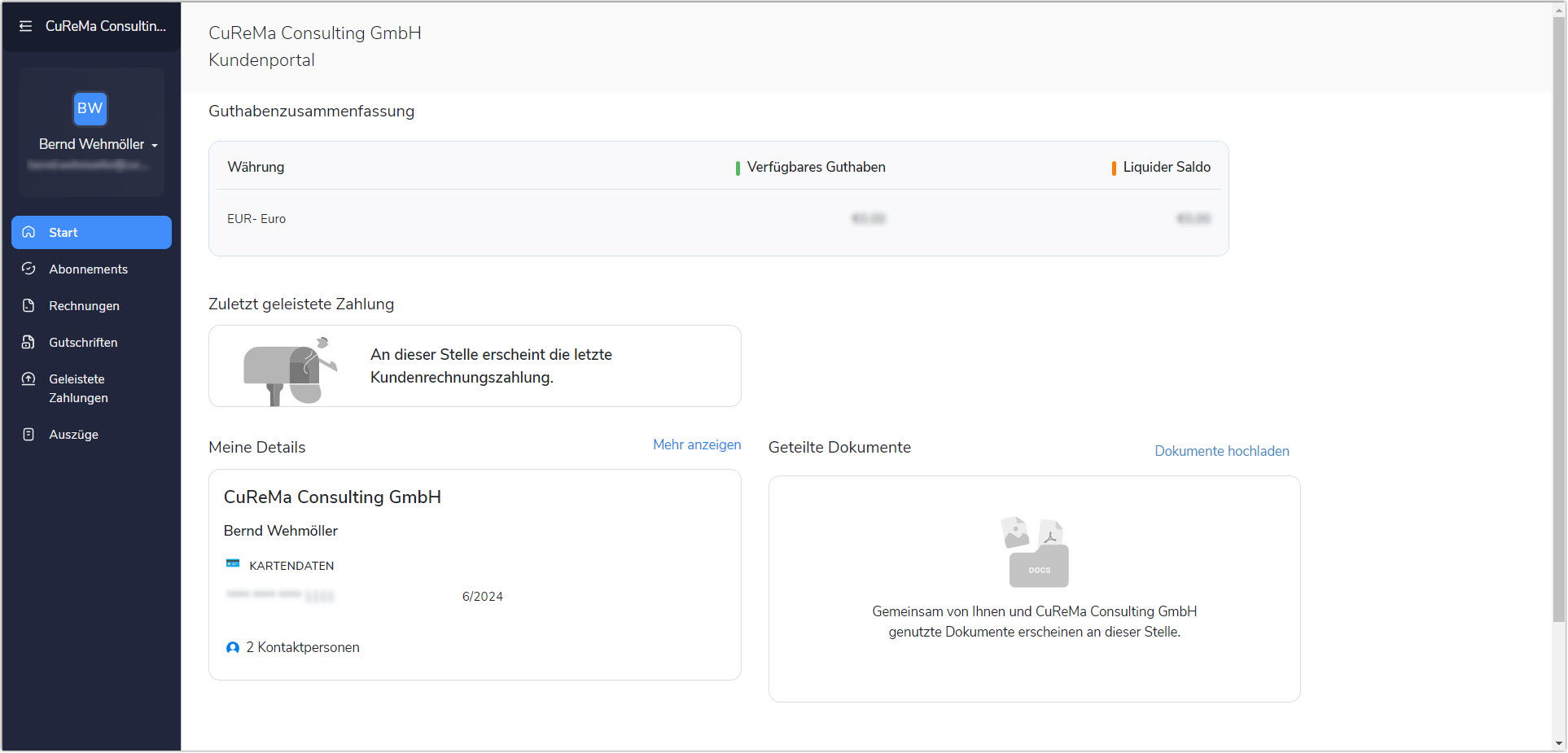The height and width of the screenshot is (753, 1568).
Task: Click Dokumente hochladen link
Action: (1221, 451)
